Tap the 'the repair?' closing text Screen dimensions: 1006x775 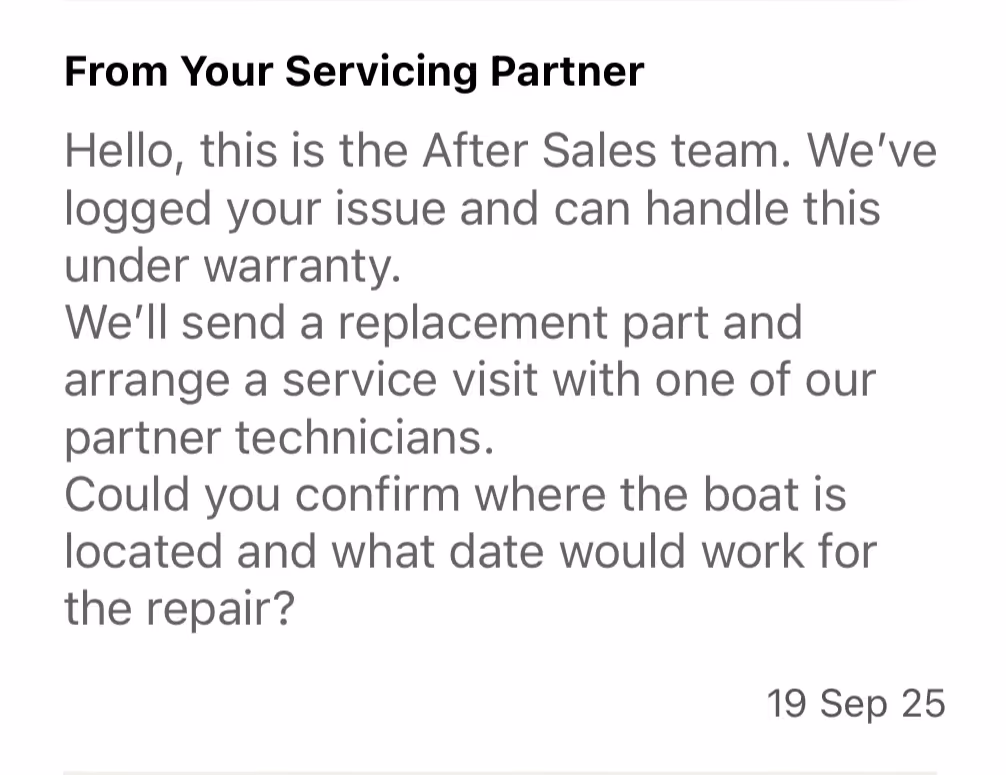pyautogui.click(x=180, y=609)
